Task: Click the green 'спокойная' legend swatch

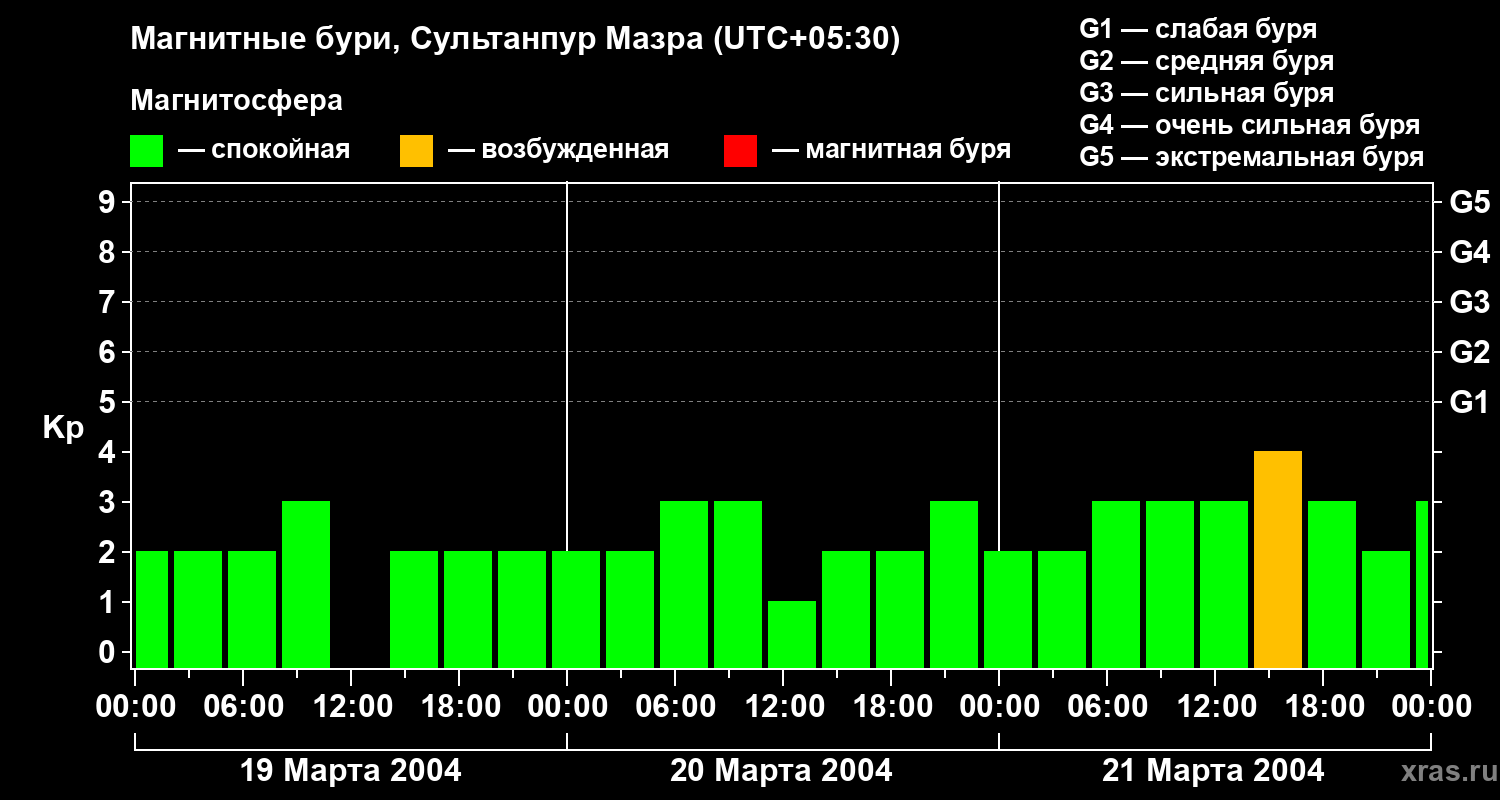Action: coord(147,151)
